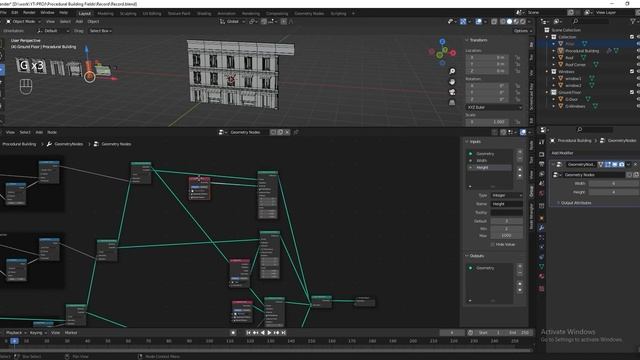Toggle viewport overlays button
The image size is (640, 360).
(x=479, y=21)
